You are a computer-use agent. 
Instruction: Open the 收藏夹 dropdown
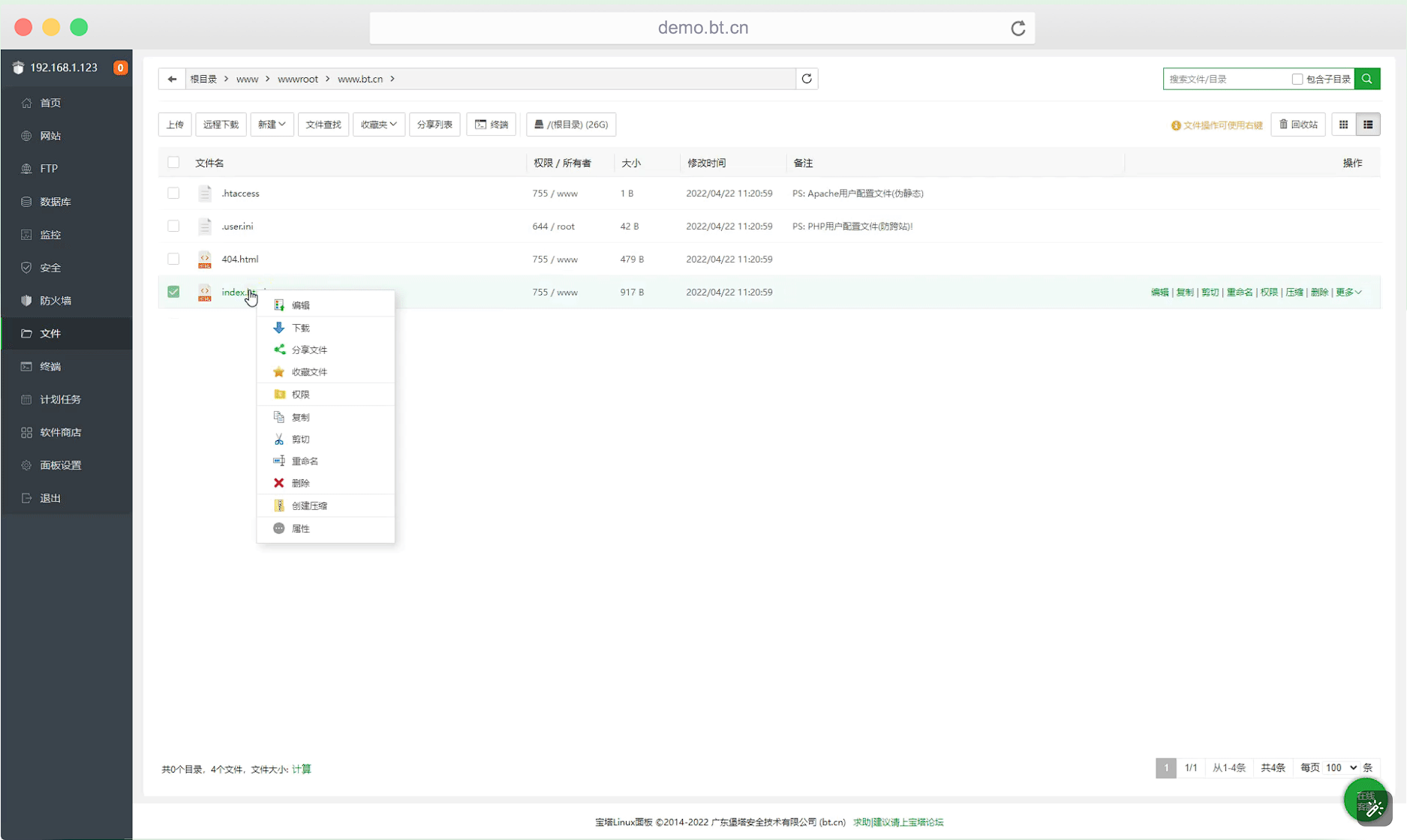378,124
